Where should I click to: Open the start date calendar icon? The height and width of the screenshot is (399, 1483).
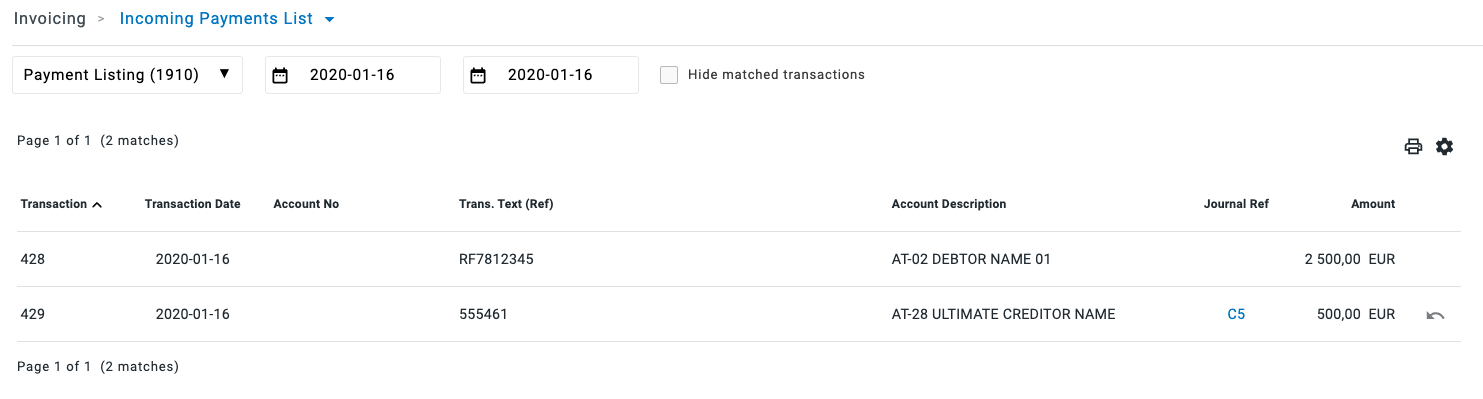click(280, 75)
